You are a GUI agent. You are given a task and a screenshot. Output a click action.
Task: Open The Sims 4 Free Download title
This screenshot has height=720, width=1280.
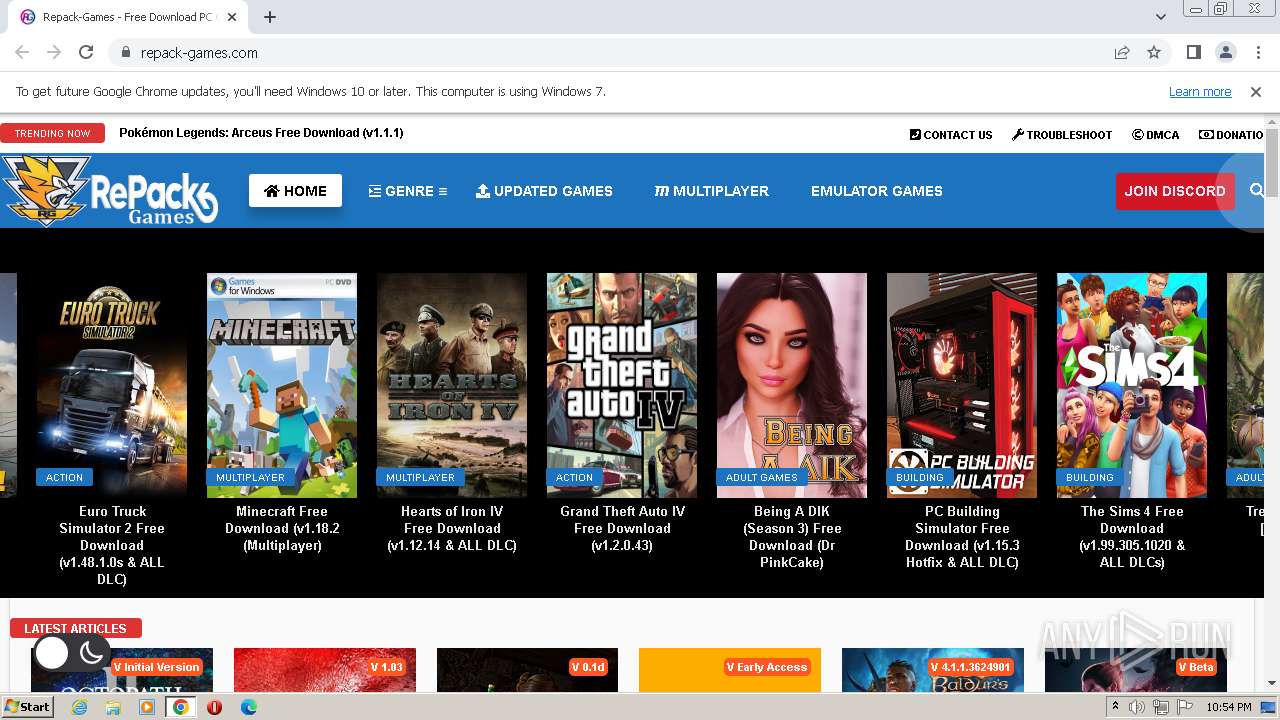point(1132,537)
